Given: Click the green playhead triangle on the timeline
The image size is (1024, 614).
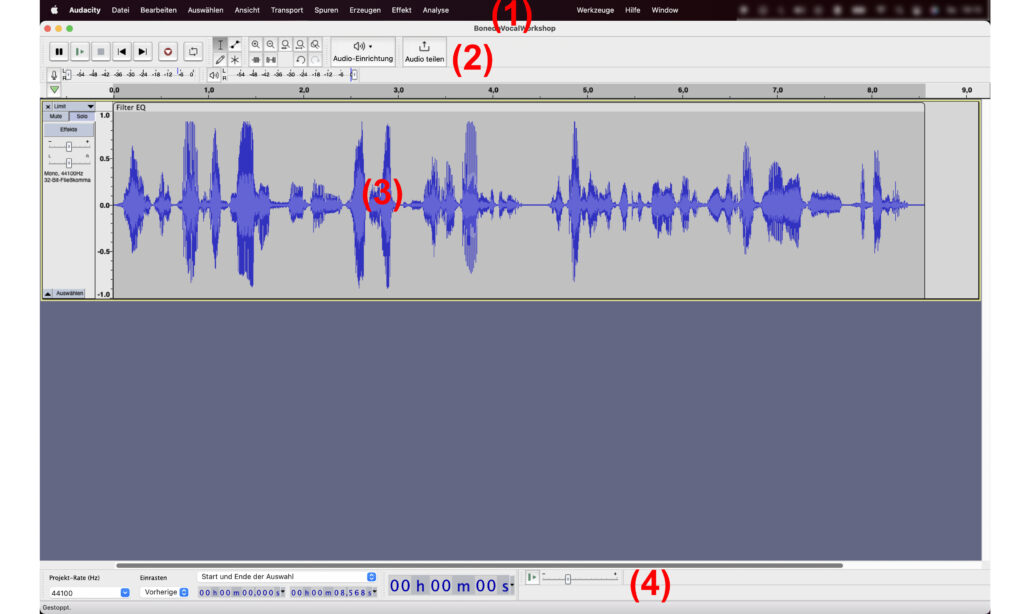Looking at the screenshot, I should [54, 89].
